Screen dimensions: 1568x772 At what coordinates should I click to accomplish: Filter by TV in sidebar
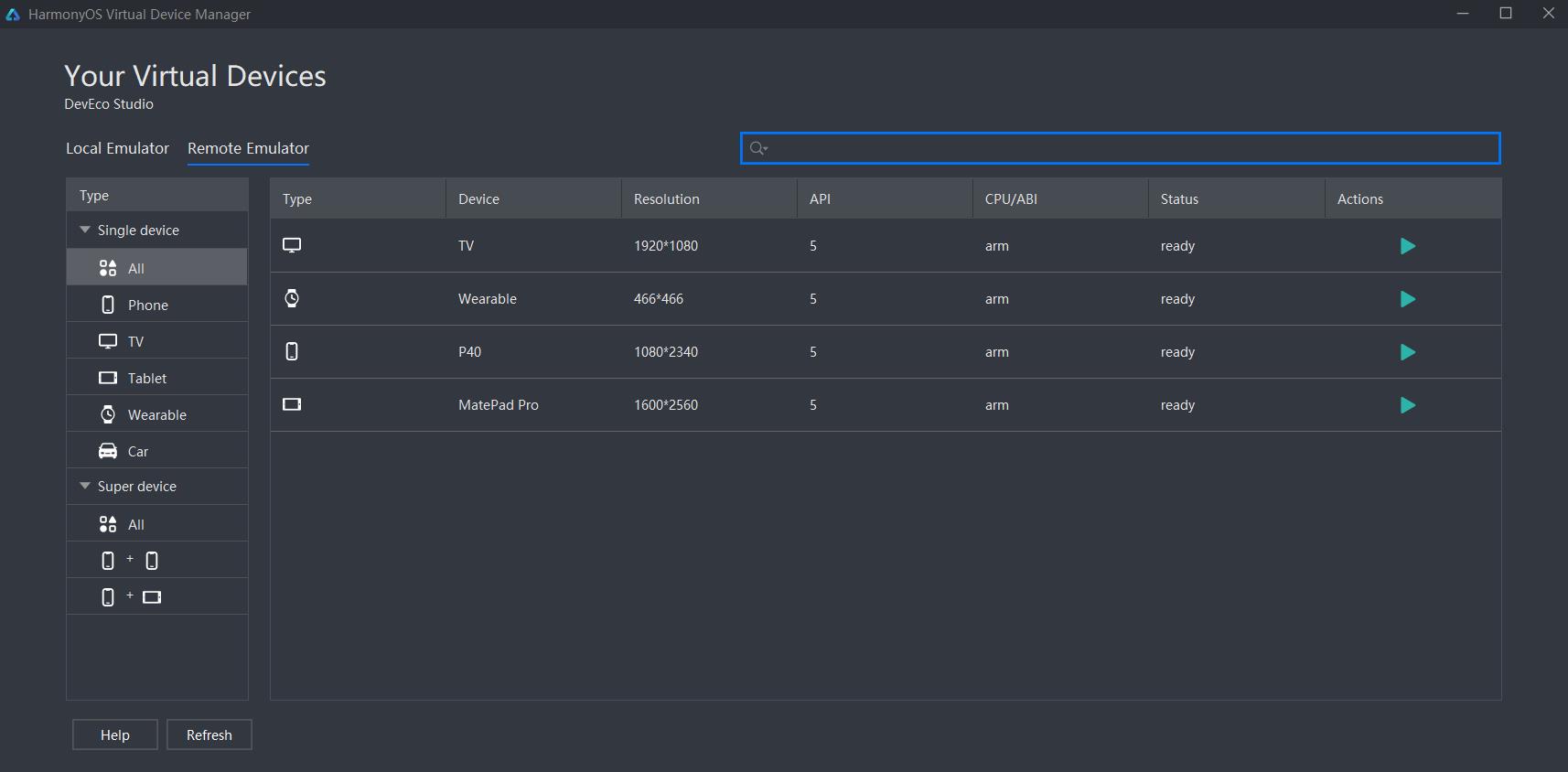tap(157, 341)
